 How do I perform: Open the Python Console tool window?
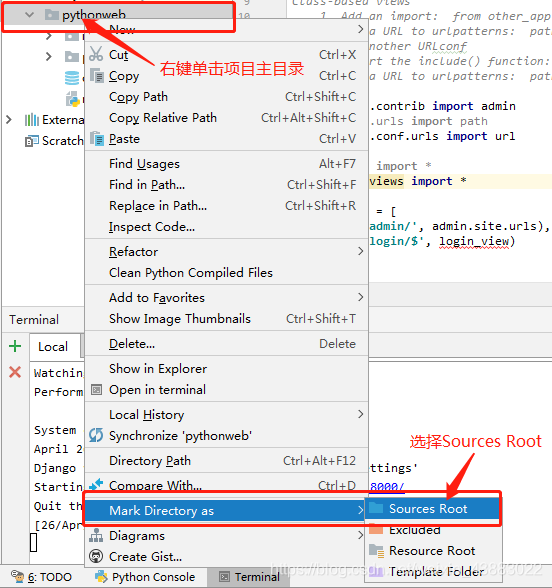pyautogui.click(x=146, y=577)
